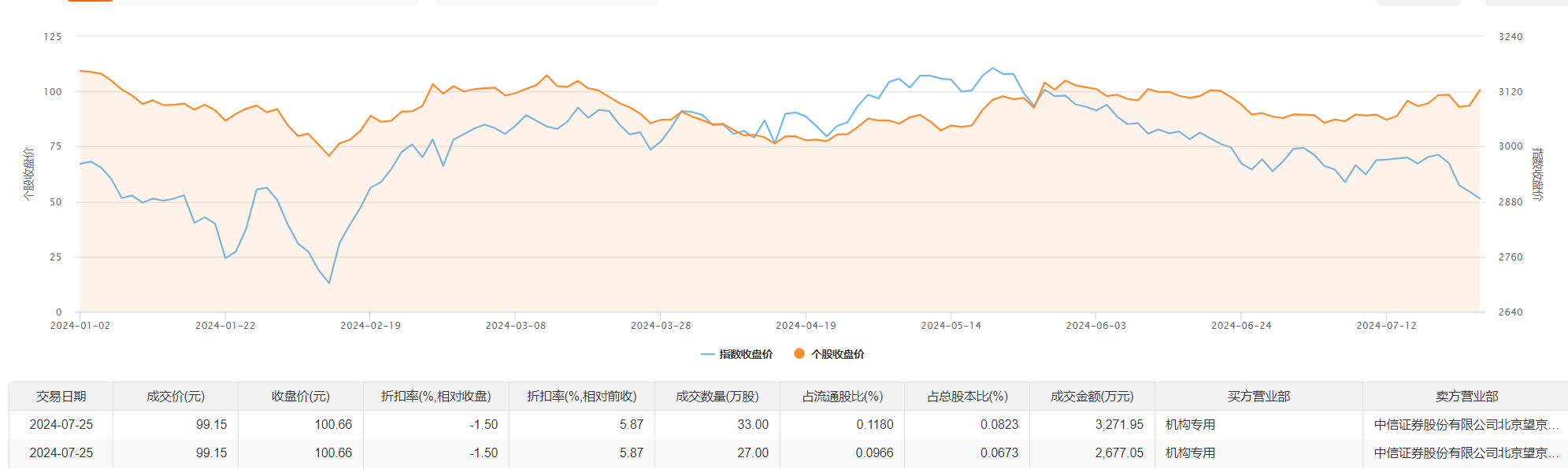Viewport: 1568px width, 469px height.
Task: Click the 33.00 volume cell
Action: [x=752, y=425]
